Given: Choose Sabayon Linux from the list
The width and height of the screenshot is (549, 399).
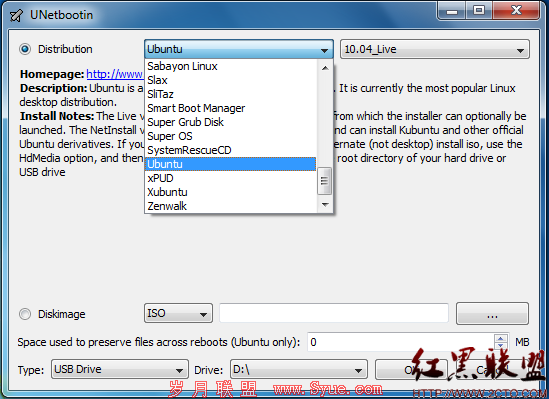Looking at the screenshot, I should 231,66.
